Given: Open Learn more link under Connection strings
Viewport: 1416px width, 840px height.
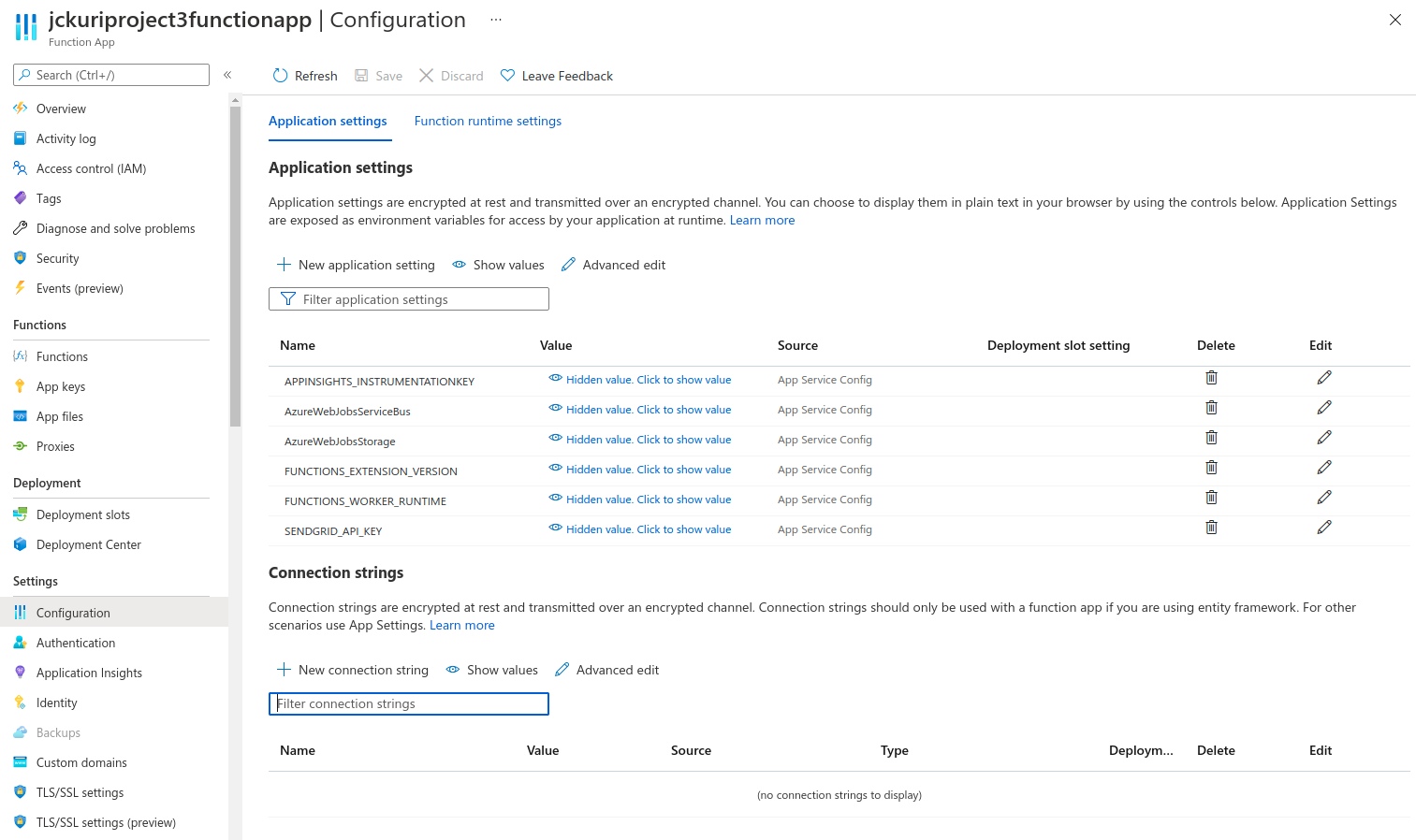Looking at the screenshot, I should tap(461, 626).
